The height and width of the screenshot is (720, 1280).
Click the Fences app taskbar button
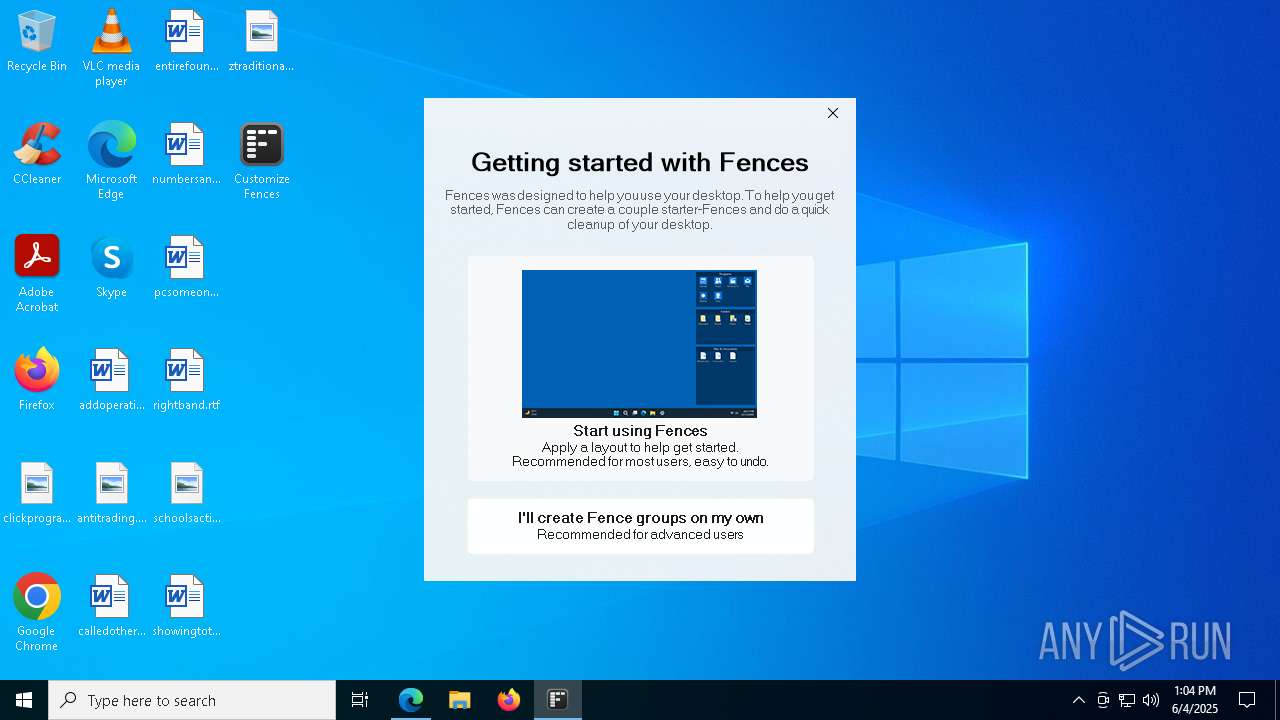click(558, 700)
